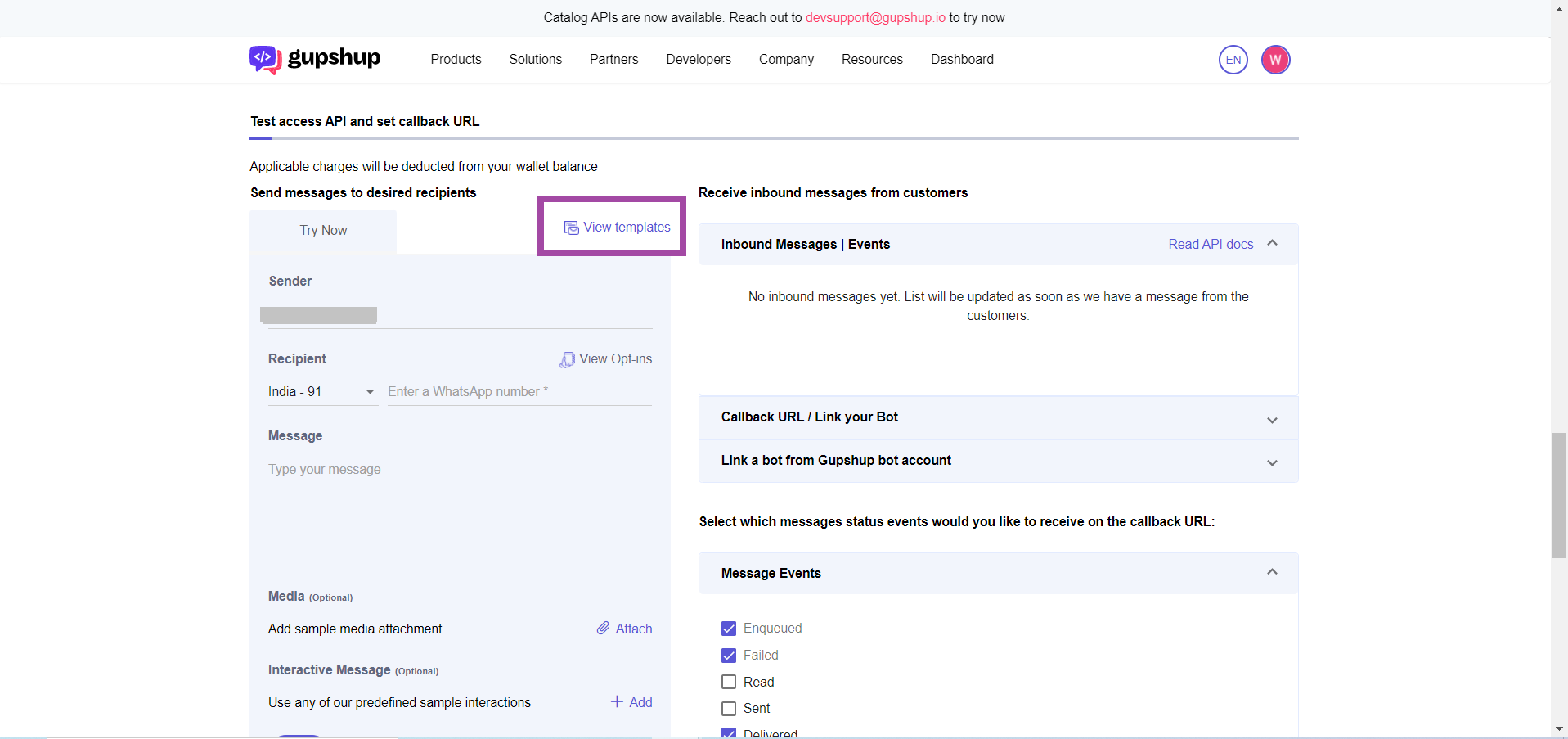
Task: Open the India - 91 country dropdown
Action: pyautogui.click(x=321, y=392)
